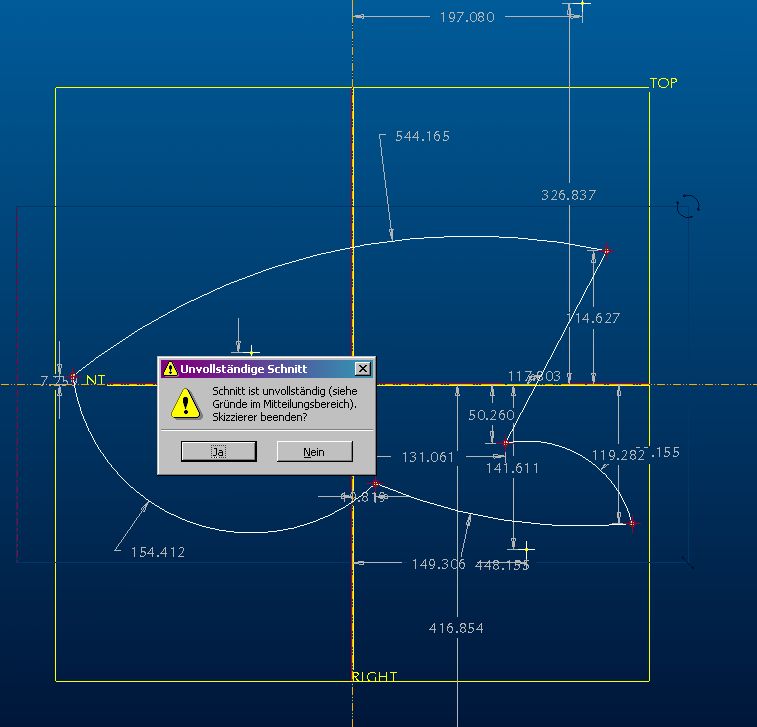The image size is (757, 727).
Task: Click the sketch endpoint at upper right arc
Action: point(607,250)
